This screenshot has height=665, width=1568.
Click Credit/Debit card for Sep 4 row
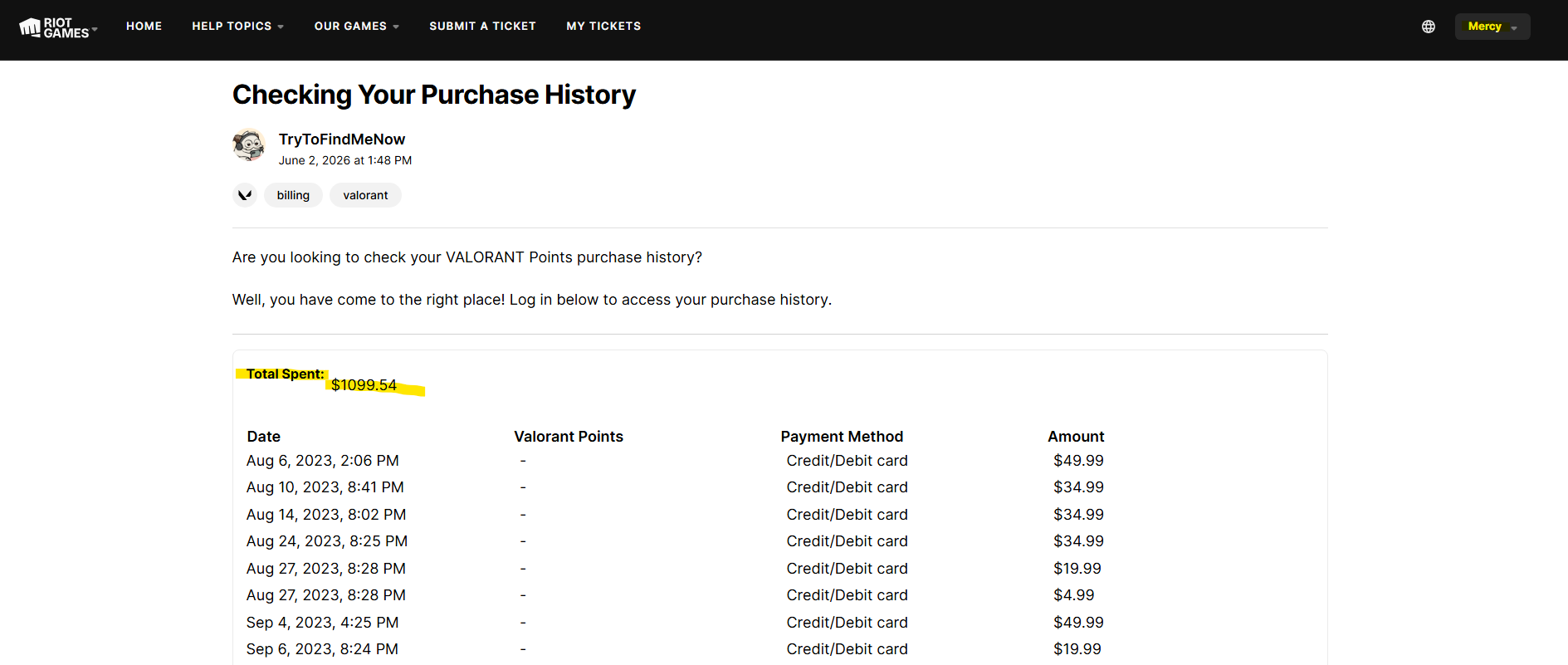(x=847, y=623)
